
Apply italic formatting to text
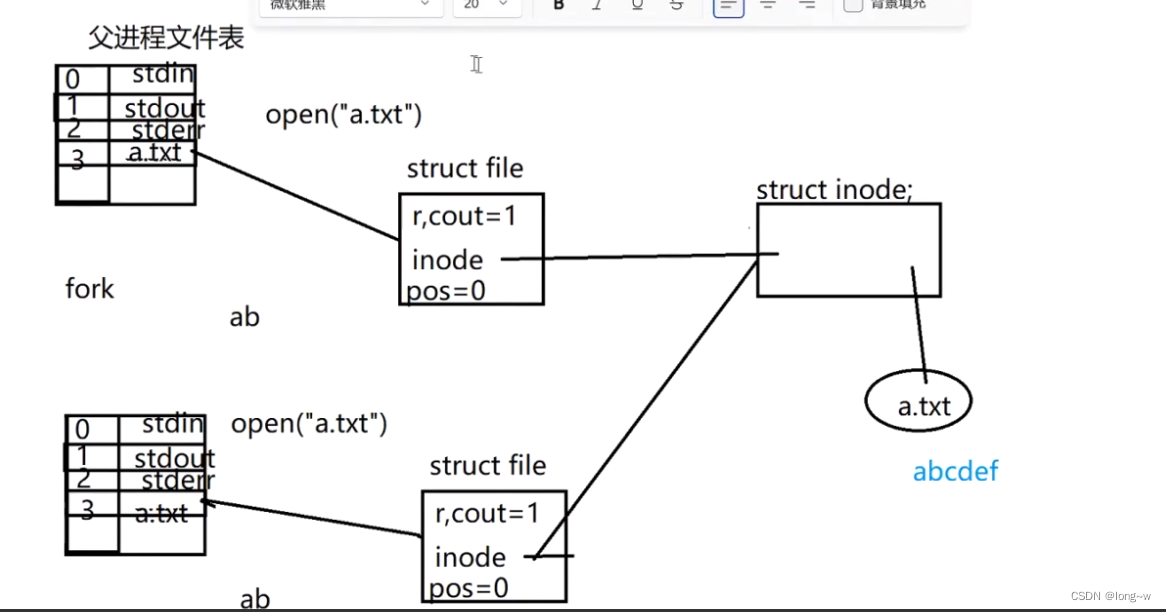(x=597, y=5)
